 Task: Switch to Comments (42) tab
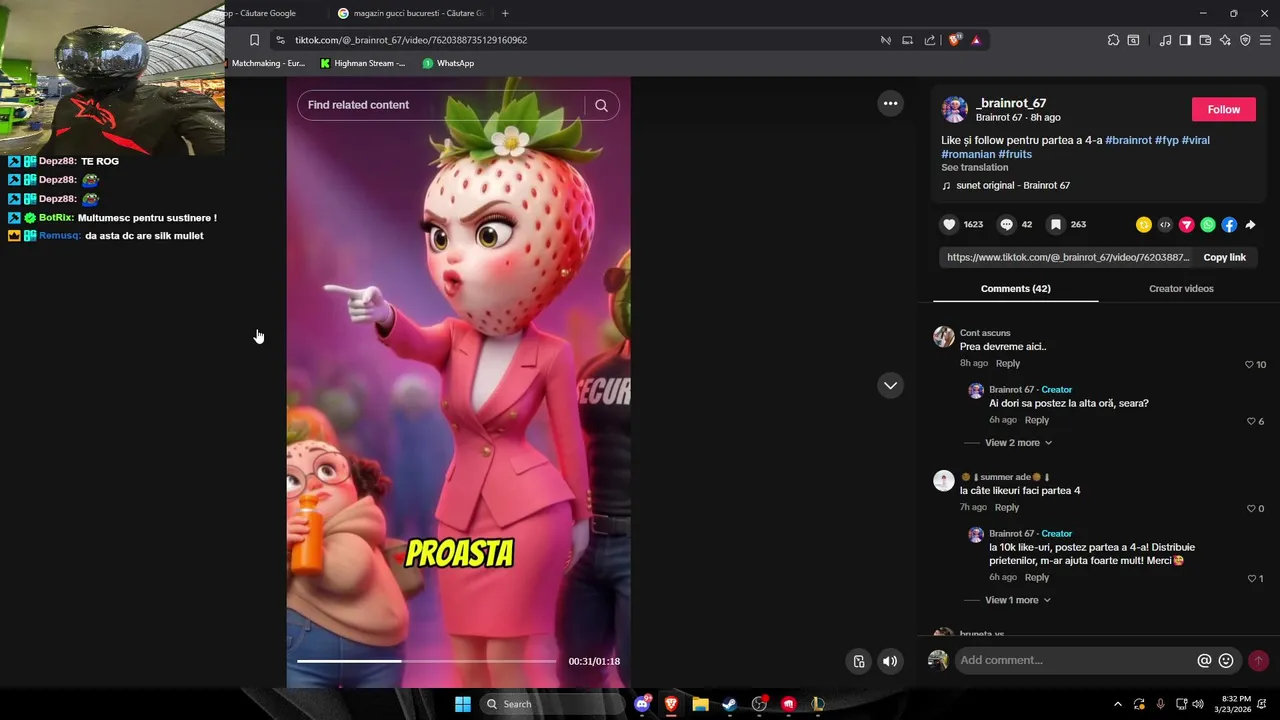(x=1015, y=289)
